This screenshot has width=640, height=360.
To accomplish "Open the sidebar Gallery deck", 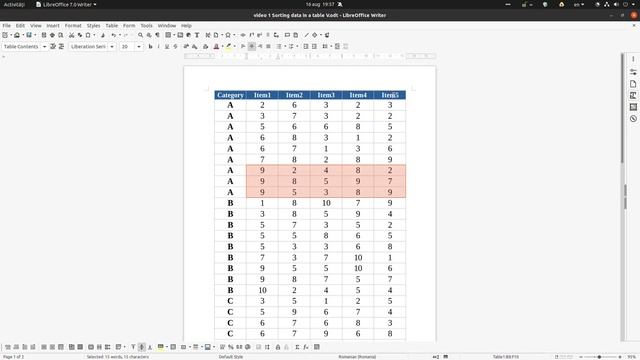I will pyautogui.click(x=633, y=107).
